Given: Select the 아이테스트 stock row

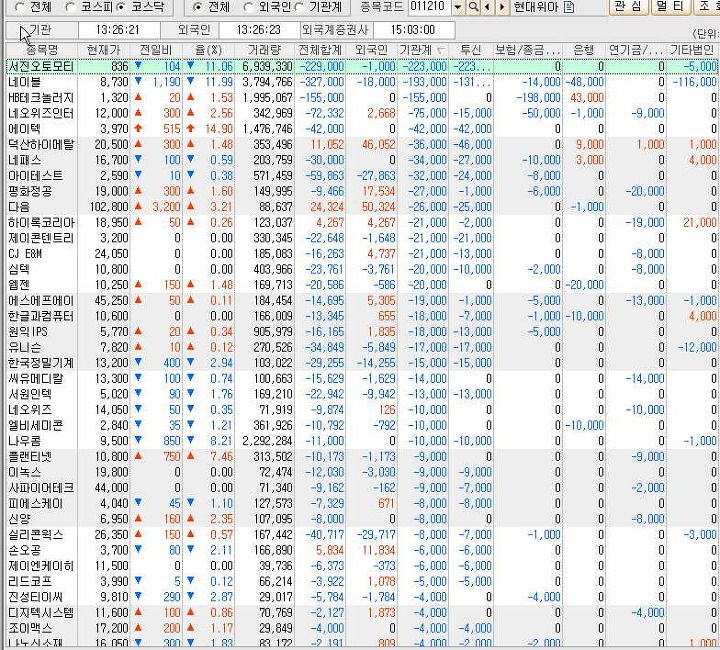Looking at the screenshot, I should [x=362, y=176].
